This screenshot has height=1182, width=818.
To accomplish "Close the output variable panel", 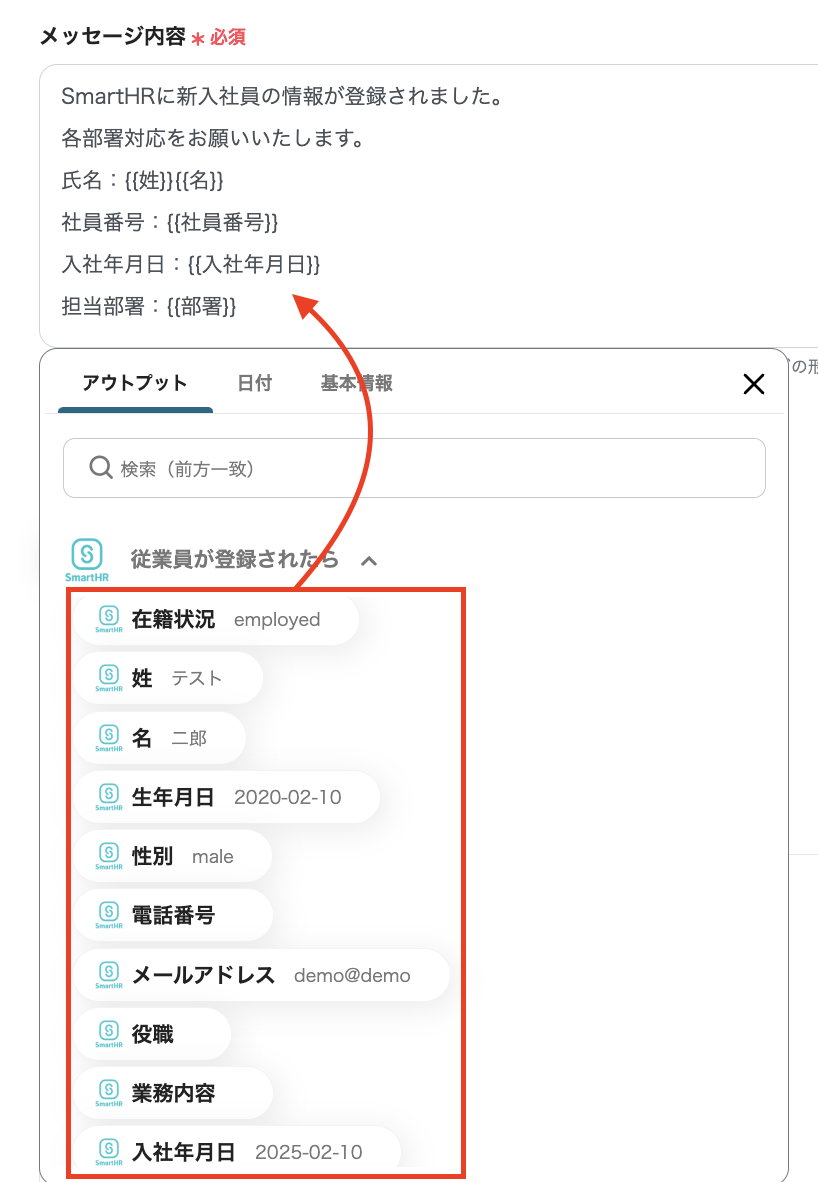I will click(753, 384).
